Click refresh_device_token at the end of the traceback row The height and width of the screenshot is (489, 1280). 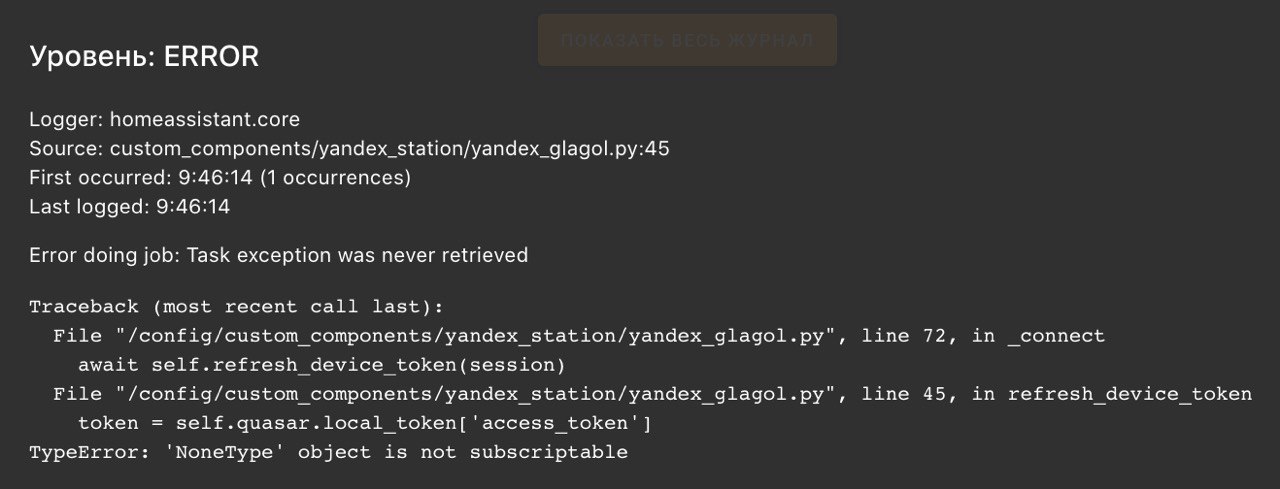tap(1129, 394)
